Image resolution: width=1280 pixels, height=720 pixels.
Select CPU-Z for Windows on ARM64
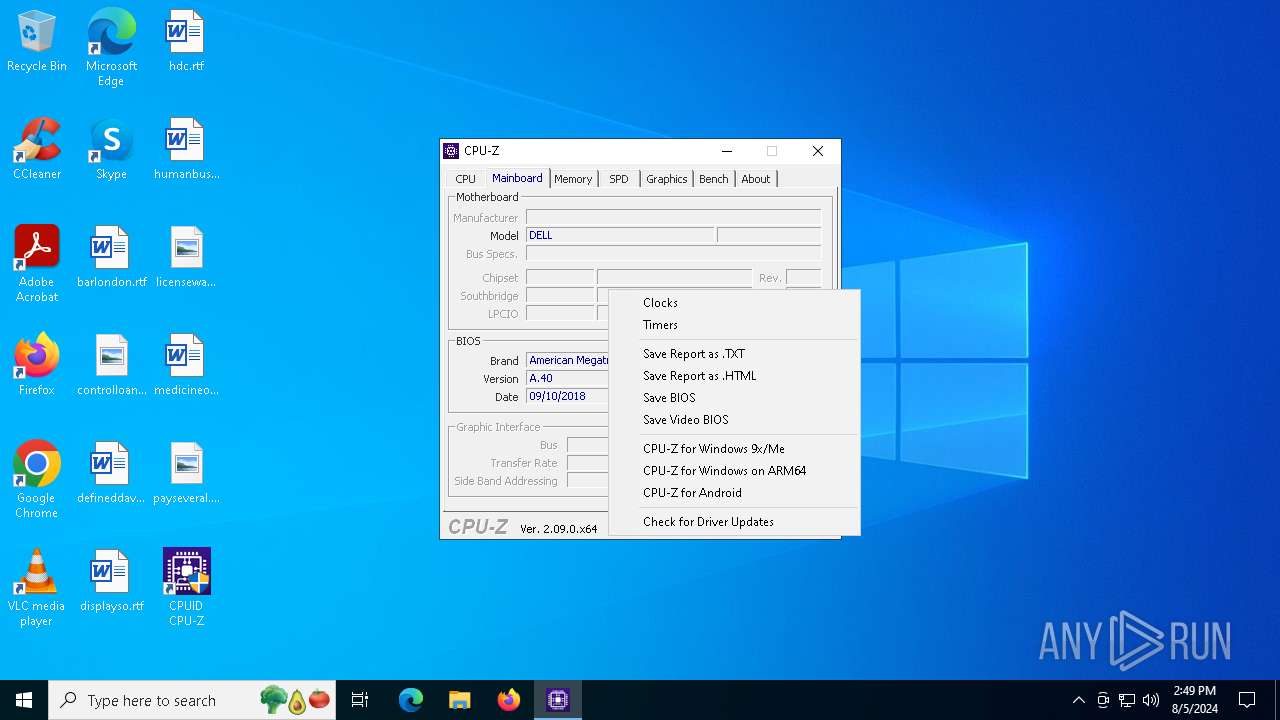[x=735, y=471]
